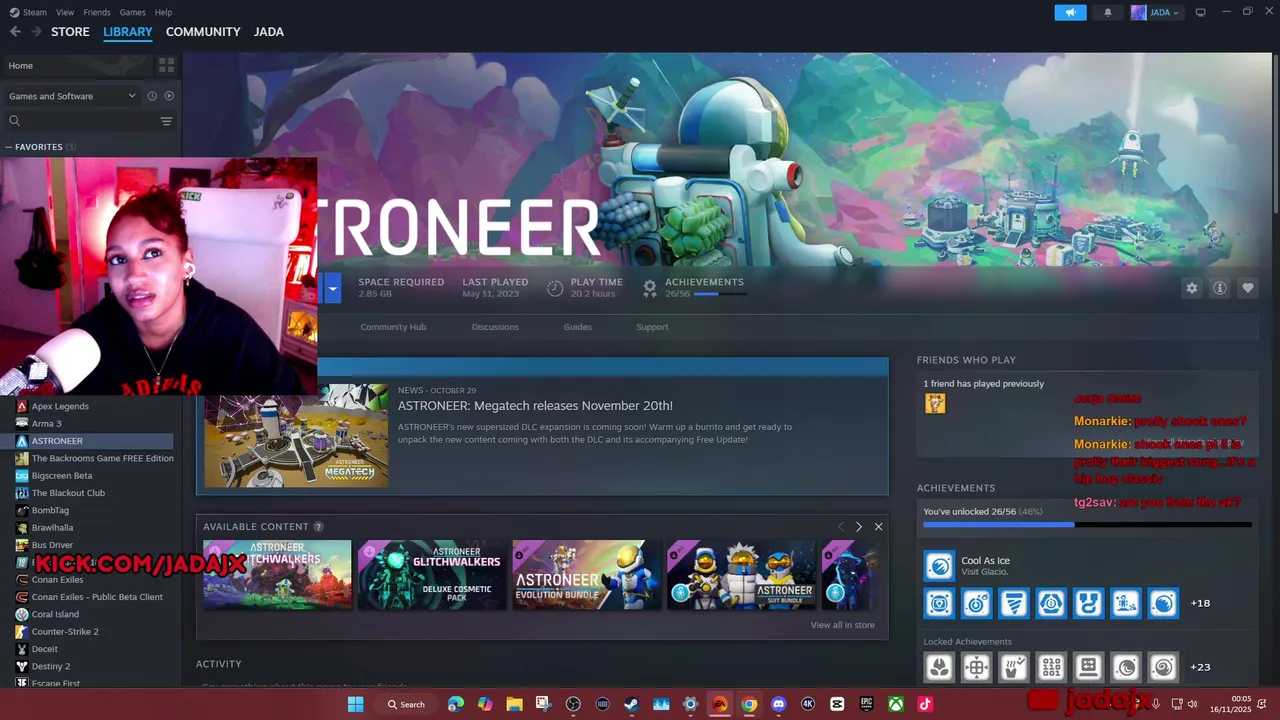Click the Home library button
The width and height of the screenshot is (1280, 720).
pos(77,65)
